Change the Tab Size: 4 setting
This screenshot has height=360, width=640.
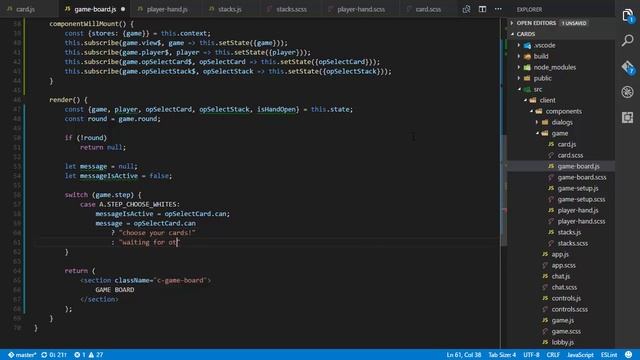click(x=502, y=355)
